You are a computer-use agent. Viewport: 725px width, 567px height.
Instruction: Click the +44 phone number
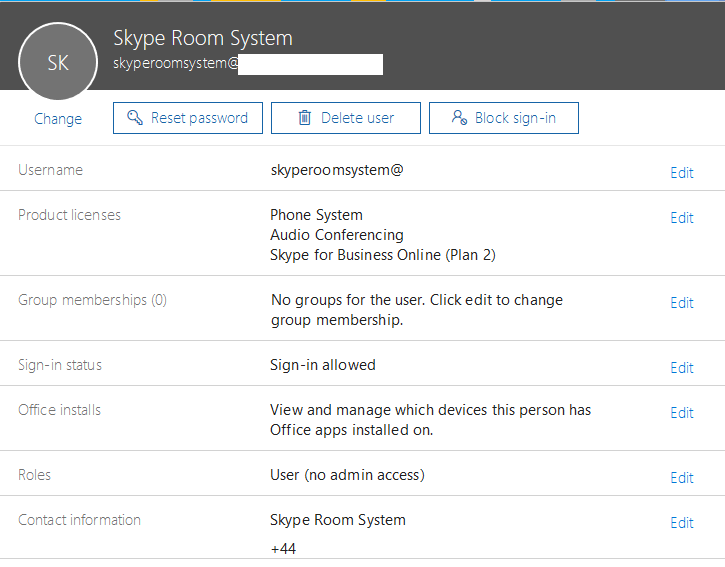283,549
